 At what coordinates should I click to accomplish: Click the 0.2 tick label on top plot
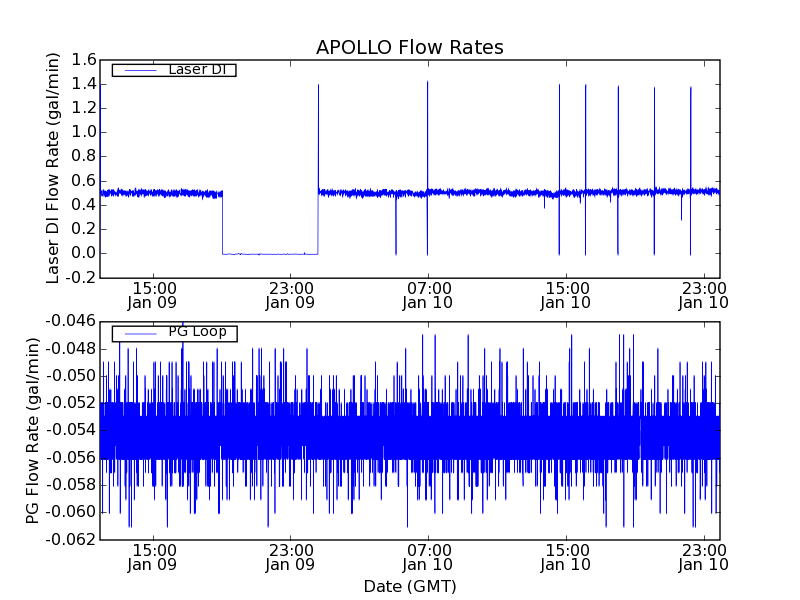click(83, 229)
